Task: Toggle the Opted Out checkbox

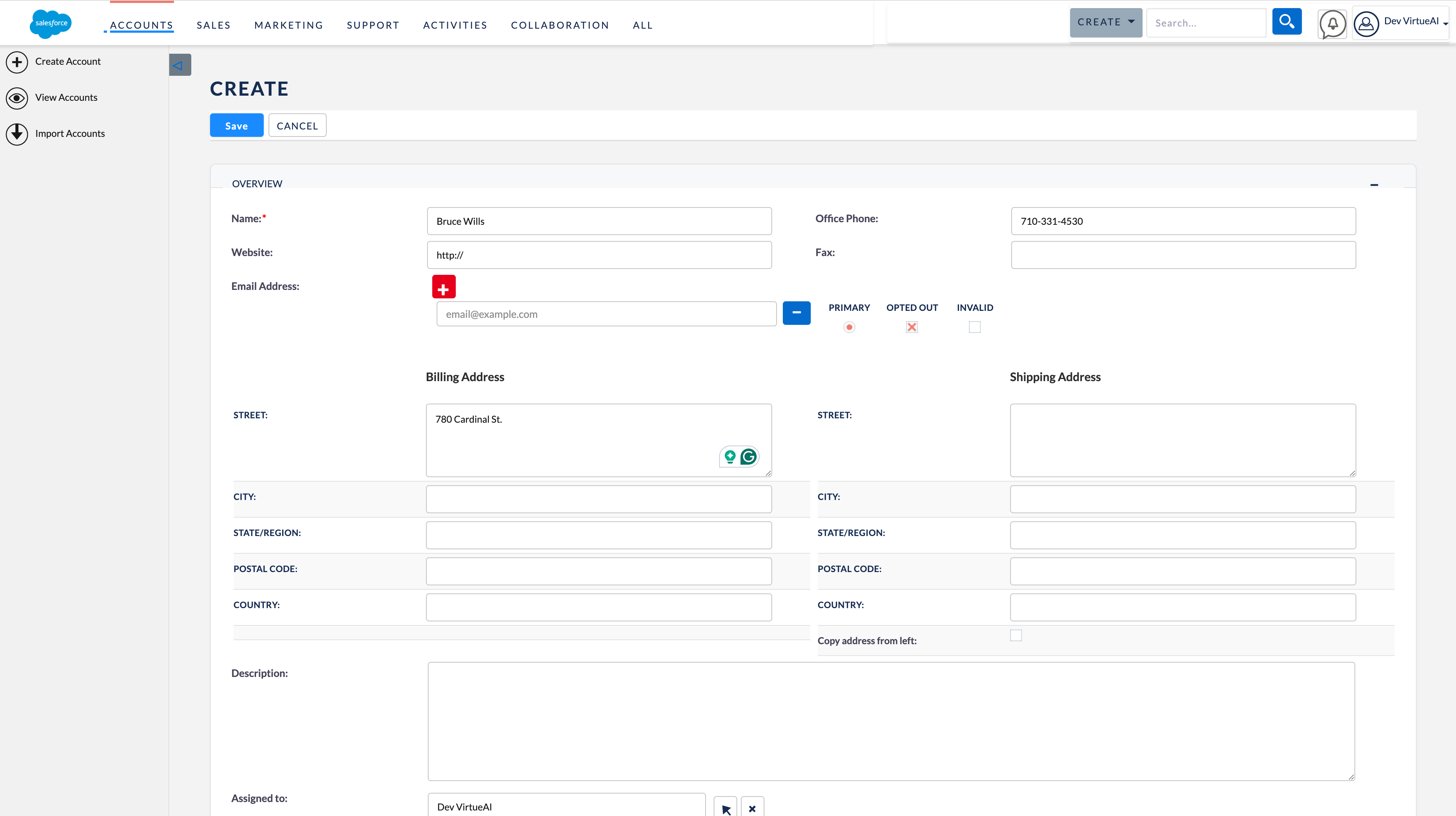Action: 912,327
